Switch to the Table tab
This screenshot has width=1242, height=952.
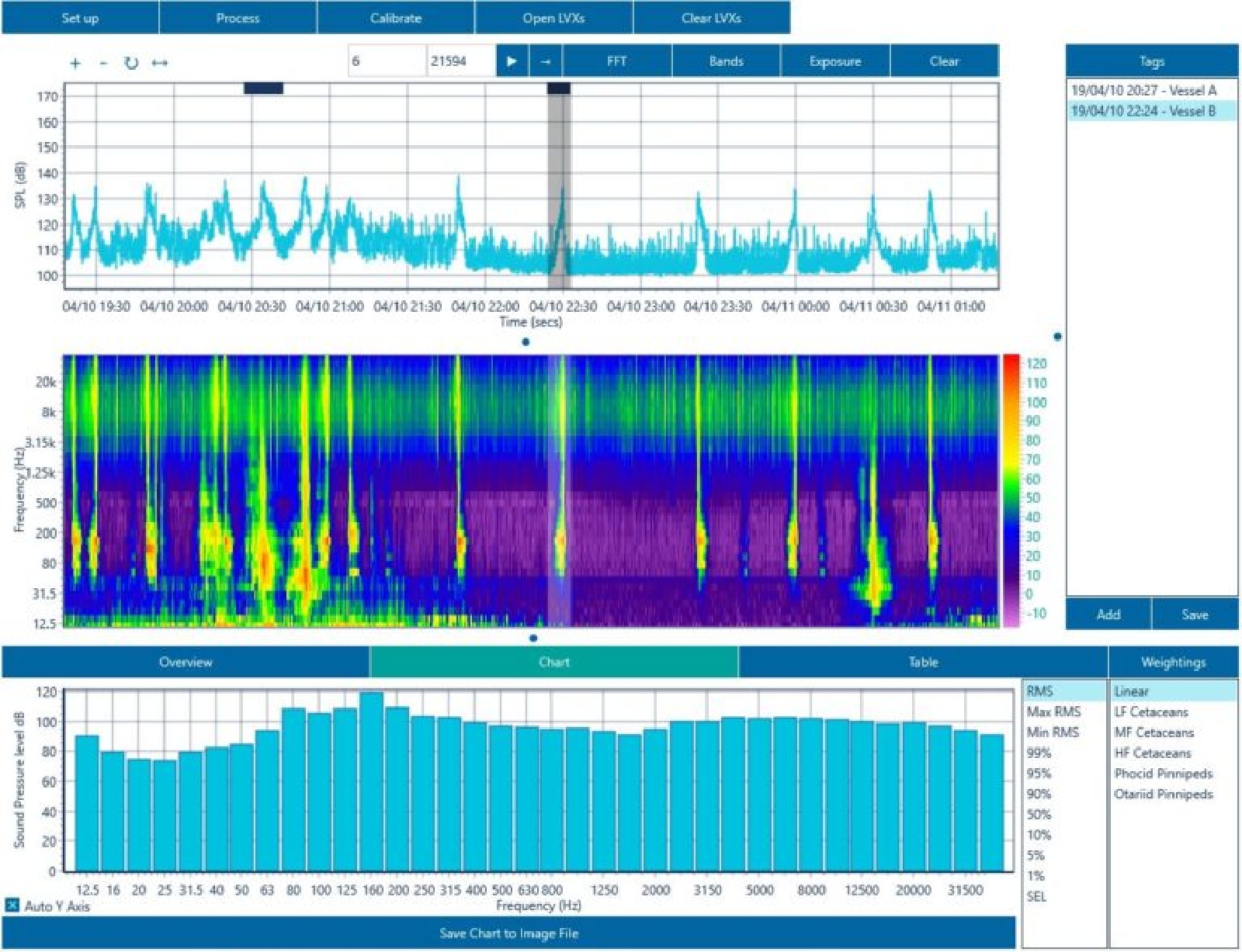(x=923, y=662)
